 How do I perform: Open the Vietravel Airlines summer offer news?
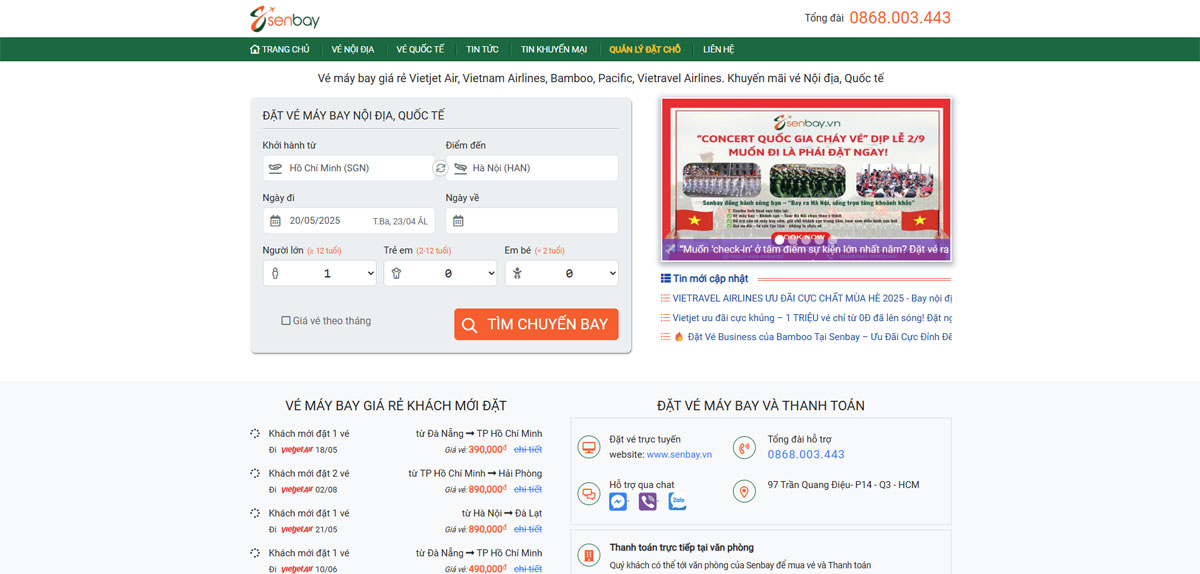[812, 298]
